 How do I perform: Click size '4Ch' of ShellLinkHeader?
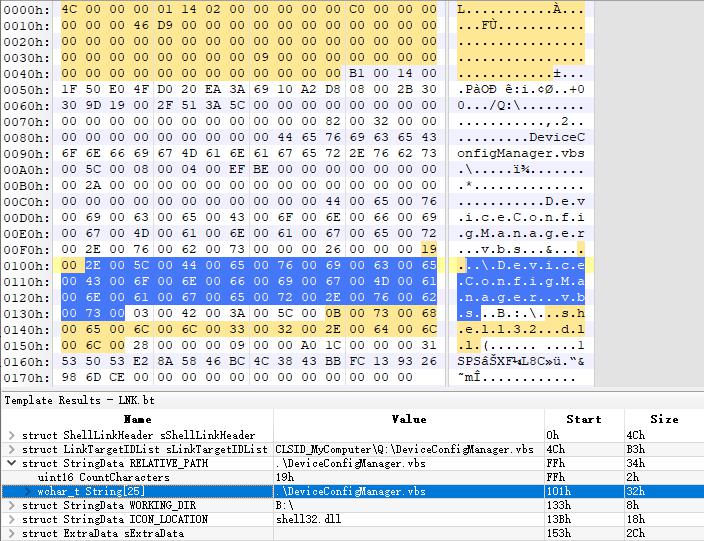(636, 435)
